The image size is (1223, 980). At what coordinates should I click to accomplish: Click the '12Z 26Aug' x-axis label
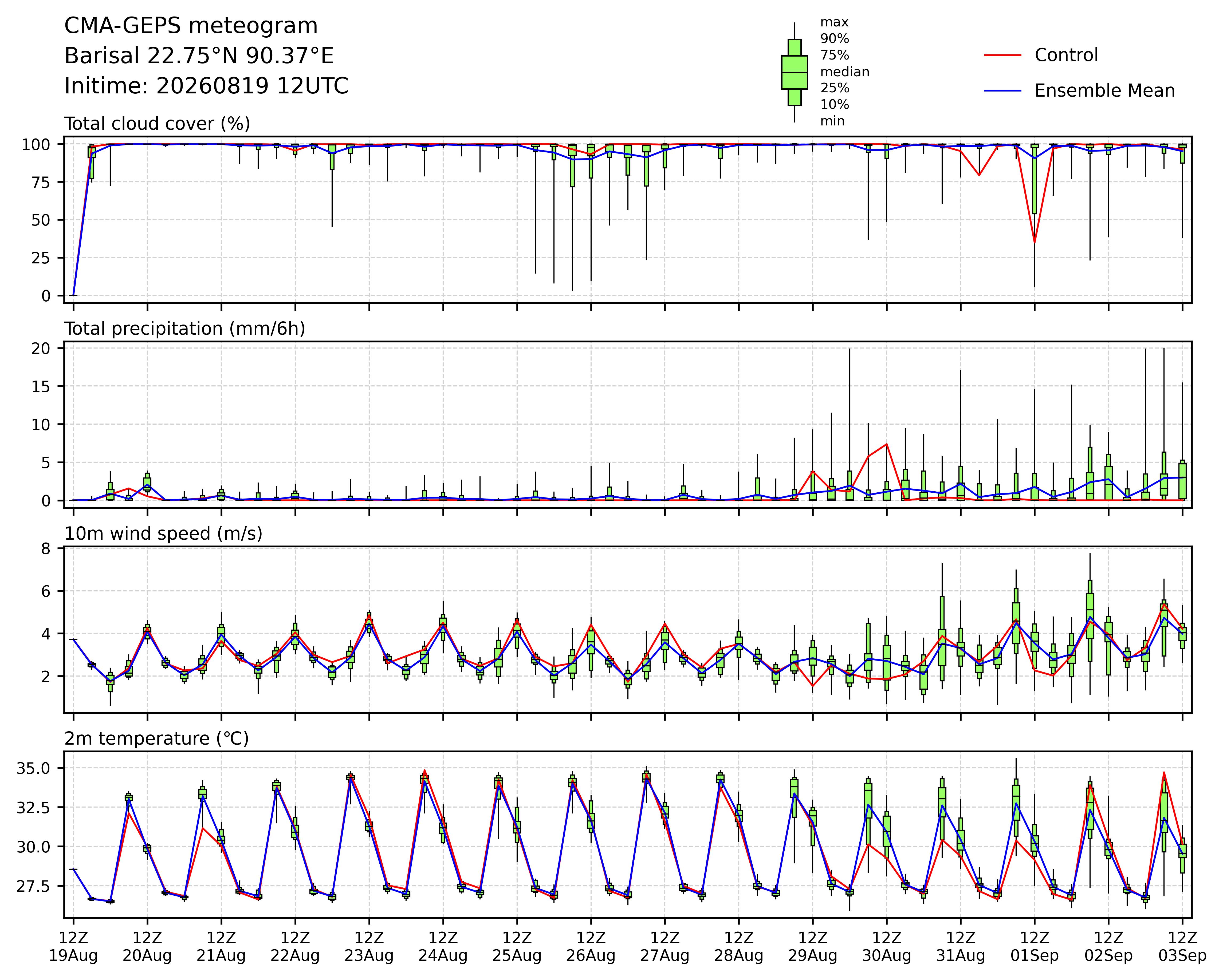(x=591, y=947)
